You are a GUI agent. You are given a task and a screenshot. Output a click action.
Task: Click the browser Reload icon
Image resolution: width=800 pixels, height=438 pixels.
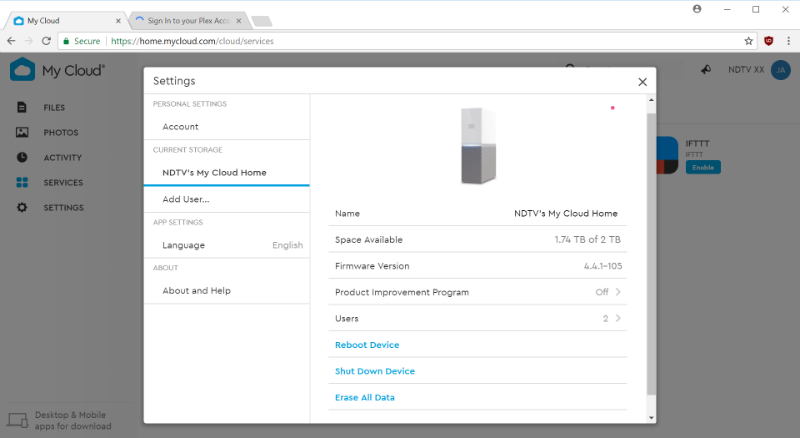(46, 41)
